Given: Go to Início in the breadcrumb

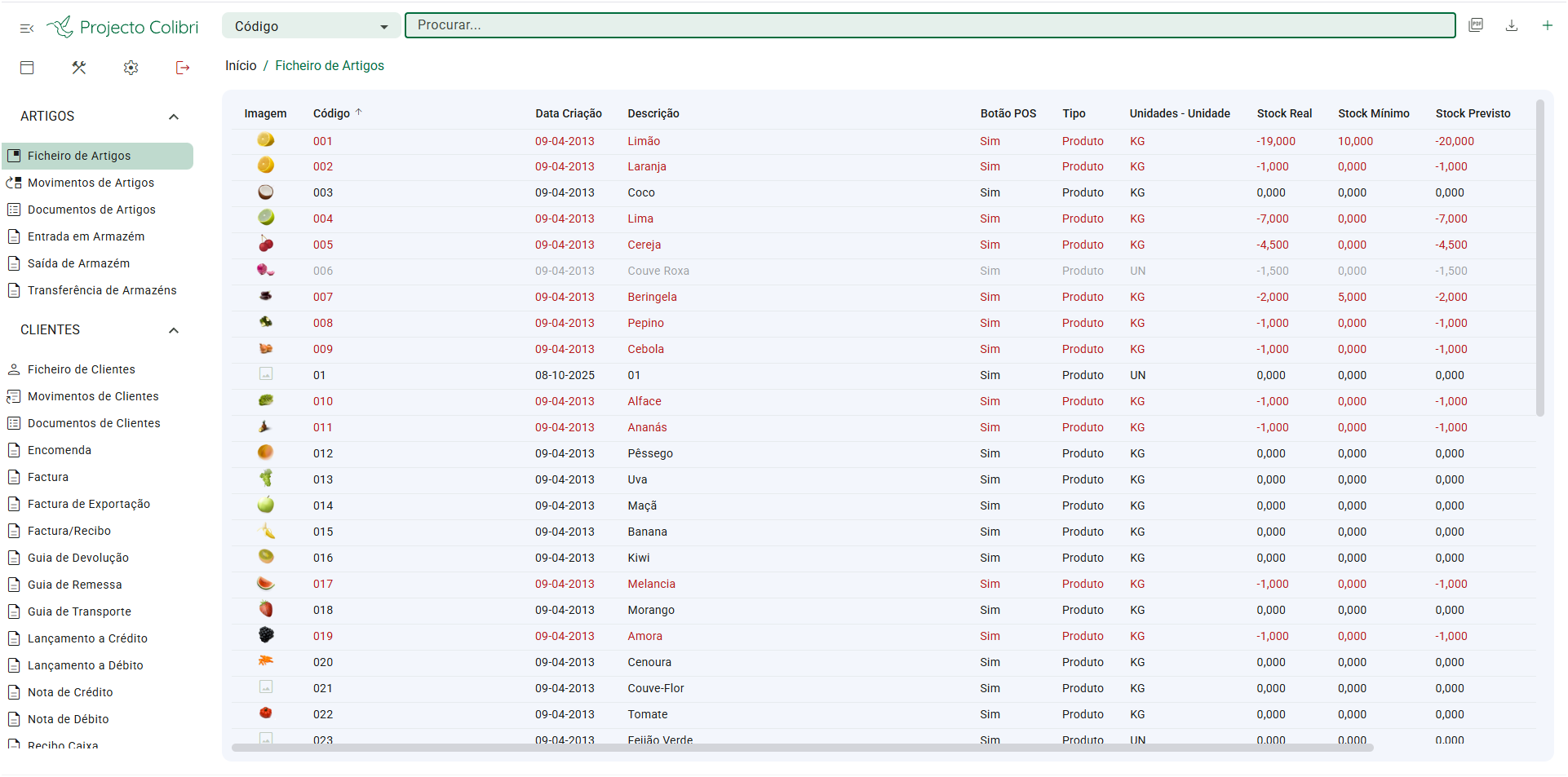Looking at the screenshot, I should [x=241, y=66].
